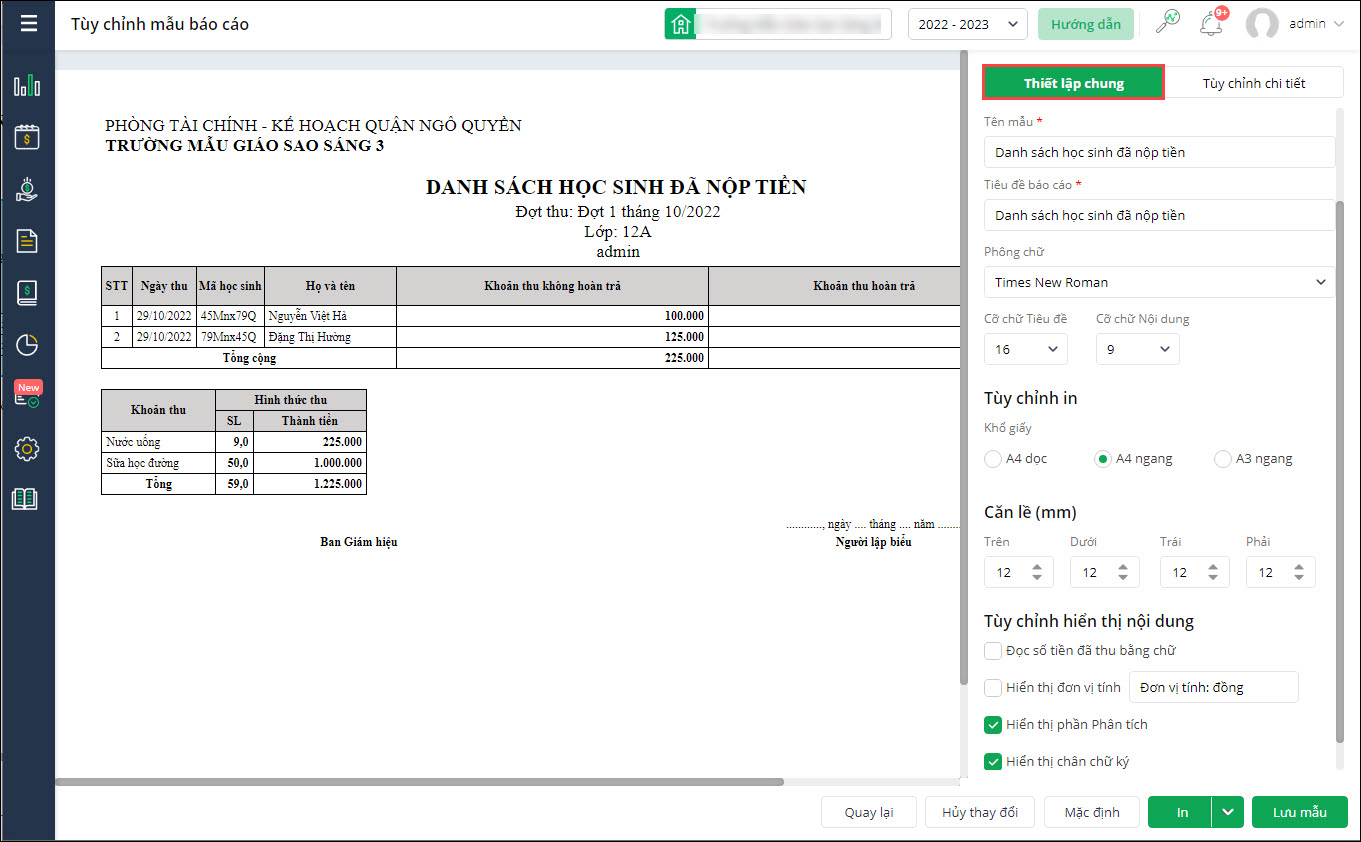Click the Lưu mẫu button
This screenshot has width=1361, height=842.
tap(1300, 812)
